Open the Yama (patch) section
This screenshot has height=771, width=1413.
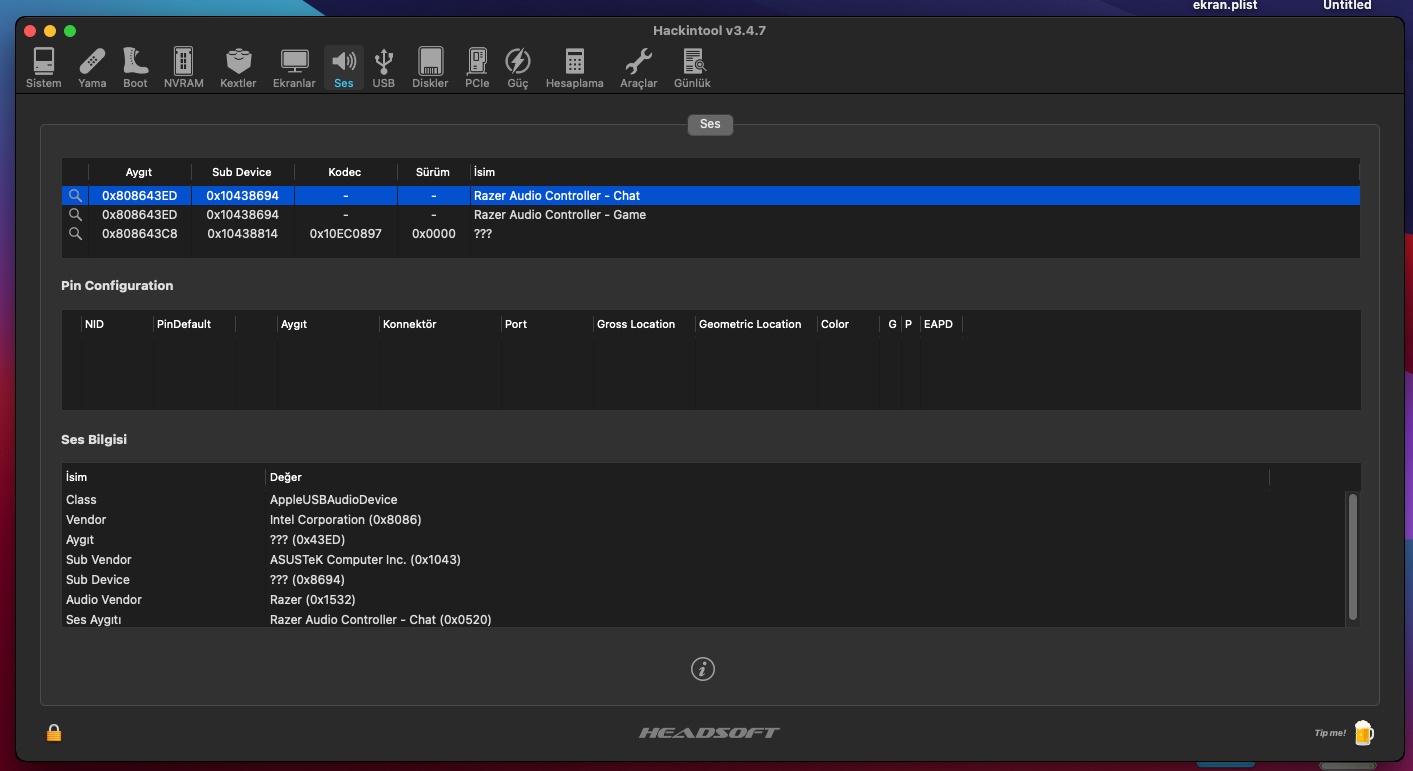[x=92, y=67]
